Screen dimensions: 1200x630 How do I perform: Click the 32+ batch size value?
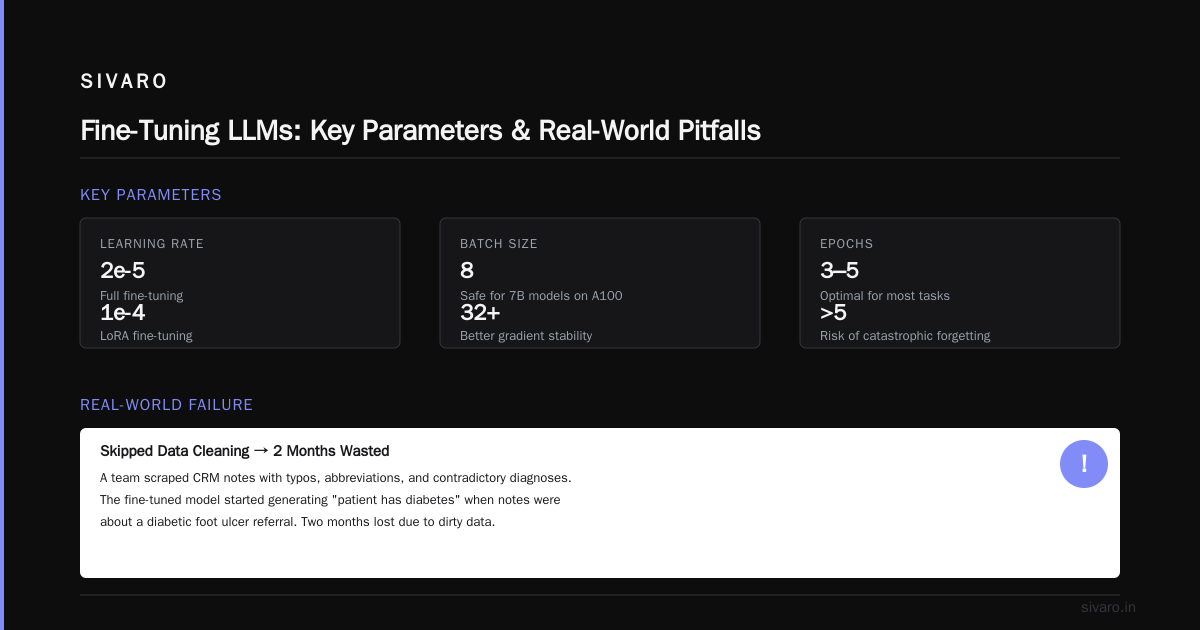[x=480, y=312]
